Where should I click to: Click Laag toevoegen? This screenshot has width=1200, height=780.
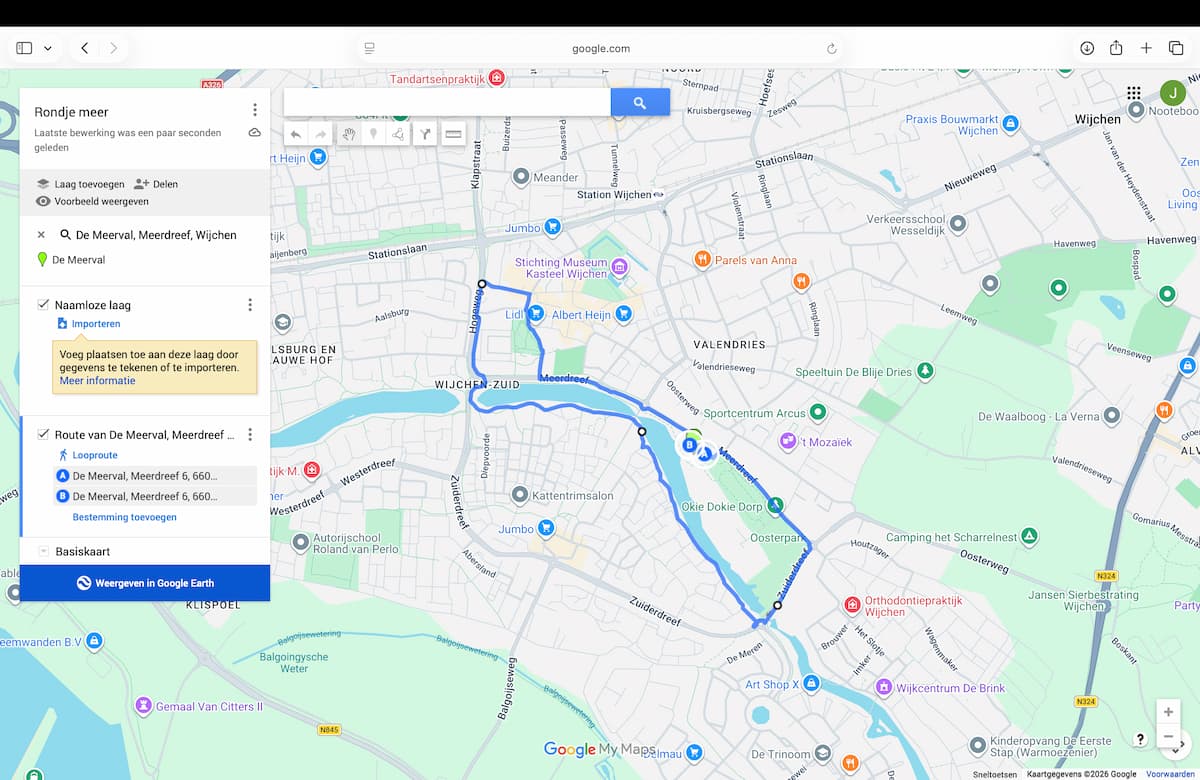(x=80, y=184)
